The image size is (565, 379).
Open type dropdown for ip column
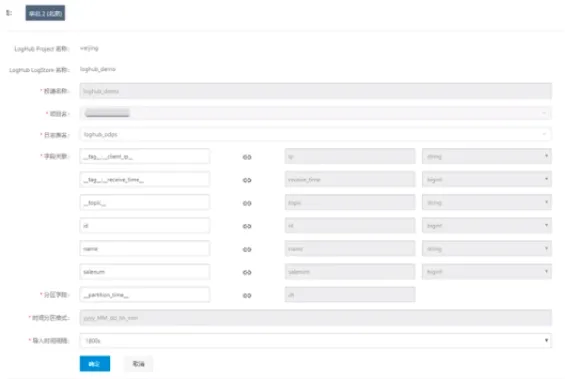487,156
